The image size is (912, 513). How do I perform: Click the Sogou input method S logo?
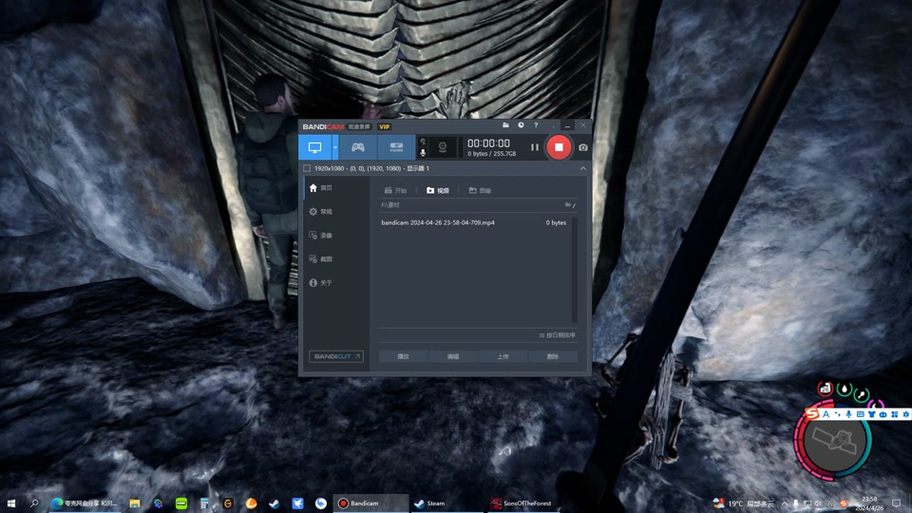click(x=812, y=414)
